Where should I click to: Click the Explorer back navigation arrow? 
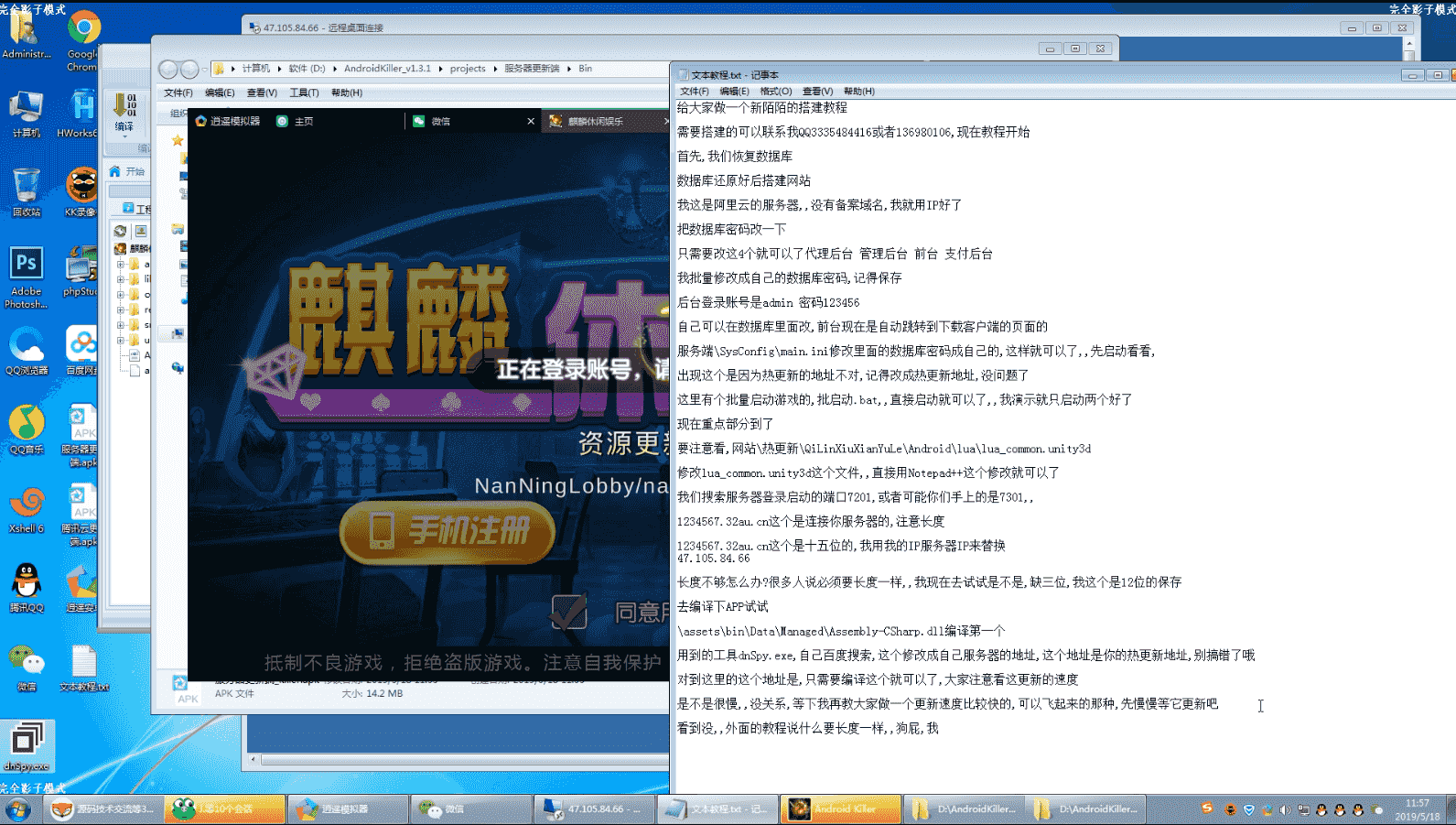pyautogui.click(x=168, y=70)
